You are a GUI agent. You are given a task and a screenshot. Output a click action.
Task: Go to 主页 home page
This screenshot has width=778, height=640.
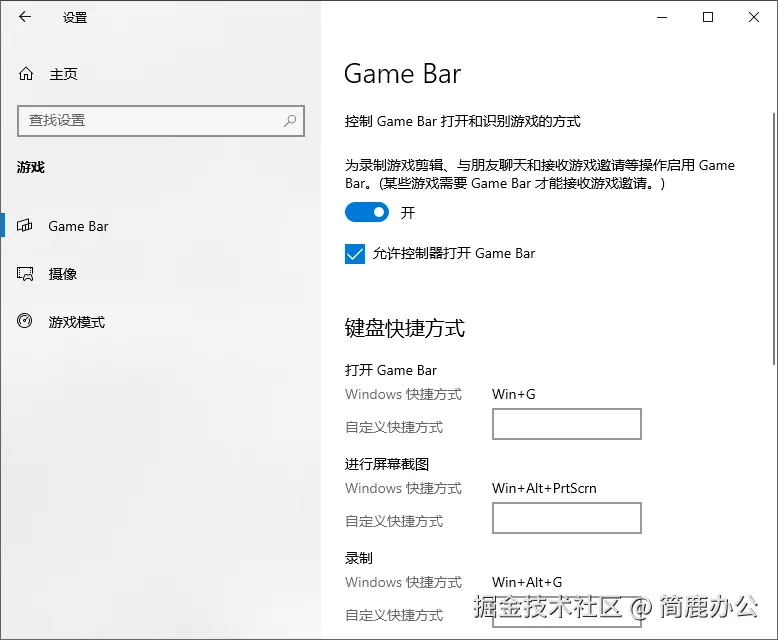coord(63,74)
